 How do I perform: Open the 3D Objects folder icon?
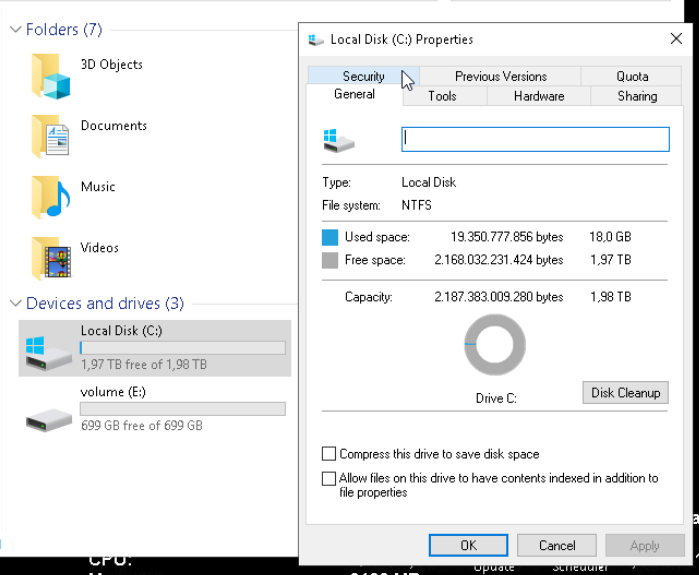[x=51, y=76]
